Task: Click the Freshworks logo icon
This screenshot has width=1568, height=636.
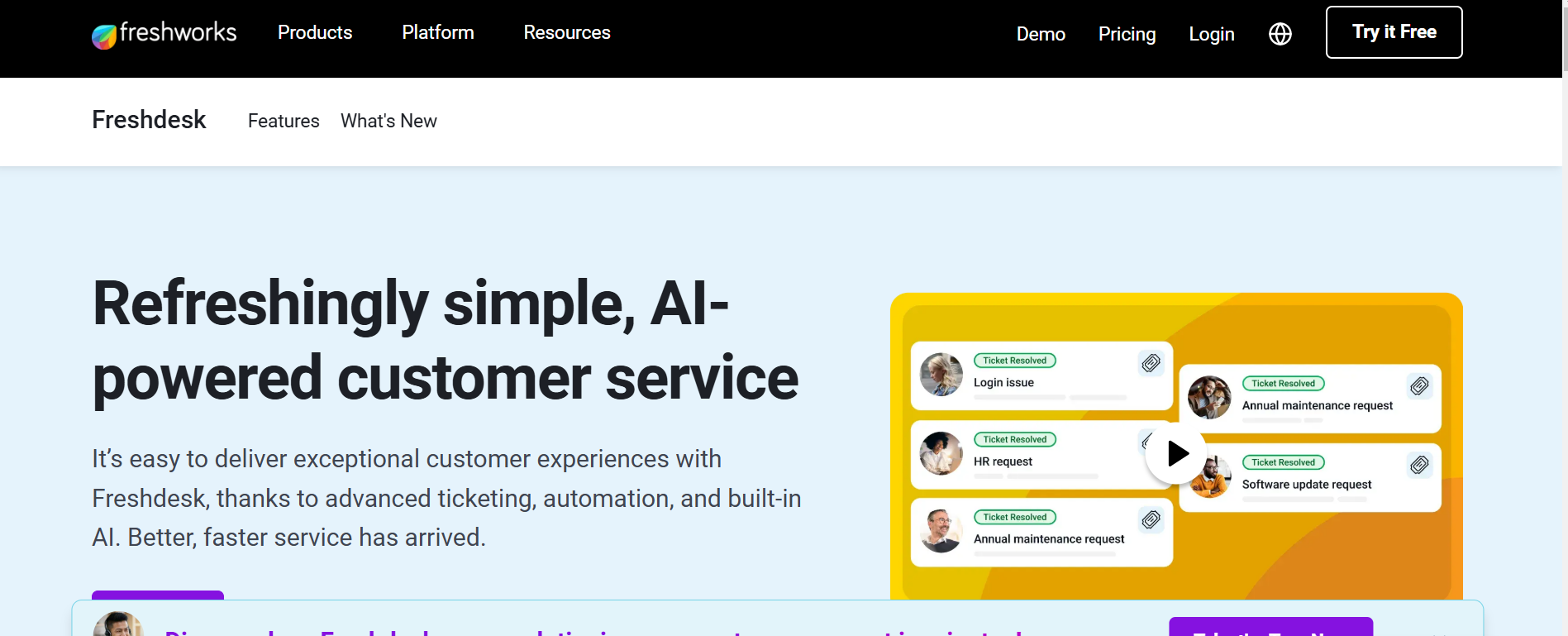Action: tap(104, 36)
